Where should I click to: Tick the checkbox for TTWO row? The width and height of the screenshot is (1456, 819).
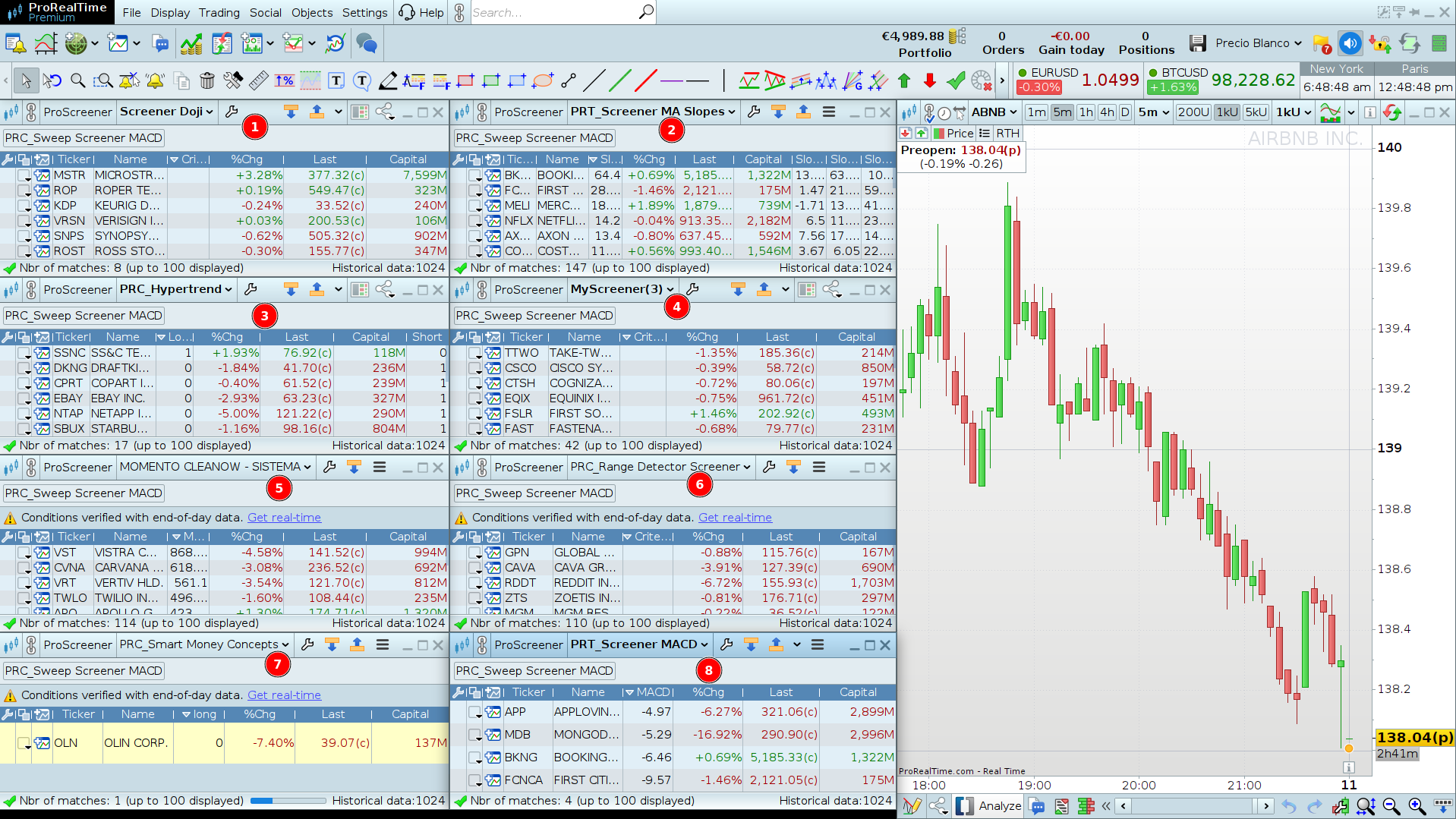pos(475,353)
